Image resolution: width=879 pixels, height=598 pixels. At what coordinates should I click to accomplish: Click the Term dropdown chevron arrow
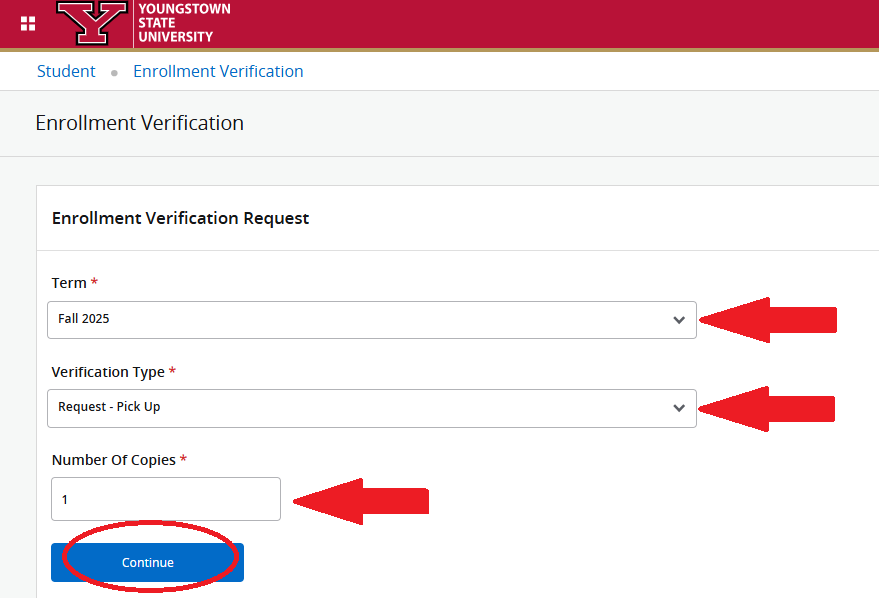coord(680,320)
